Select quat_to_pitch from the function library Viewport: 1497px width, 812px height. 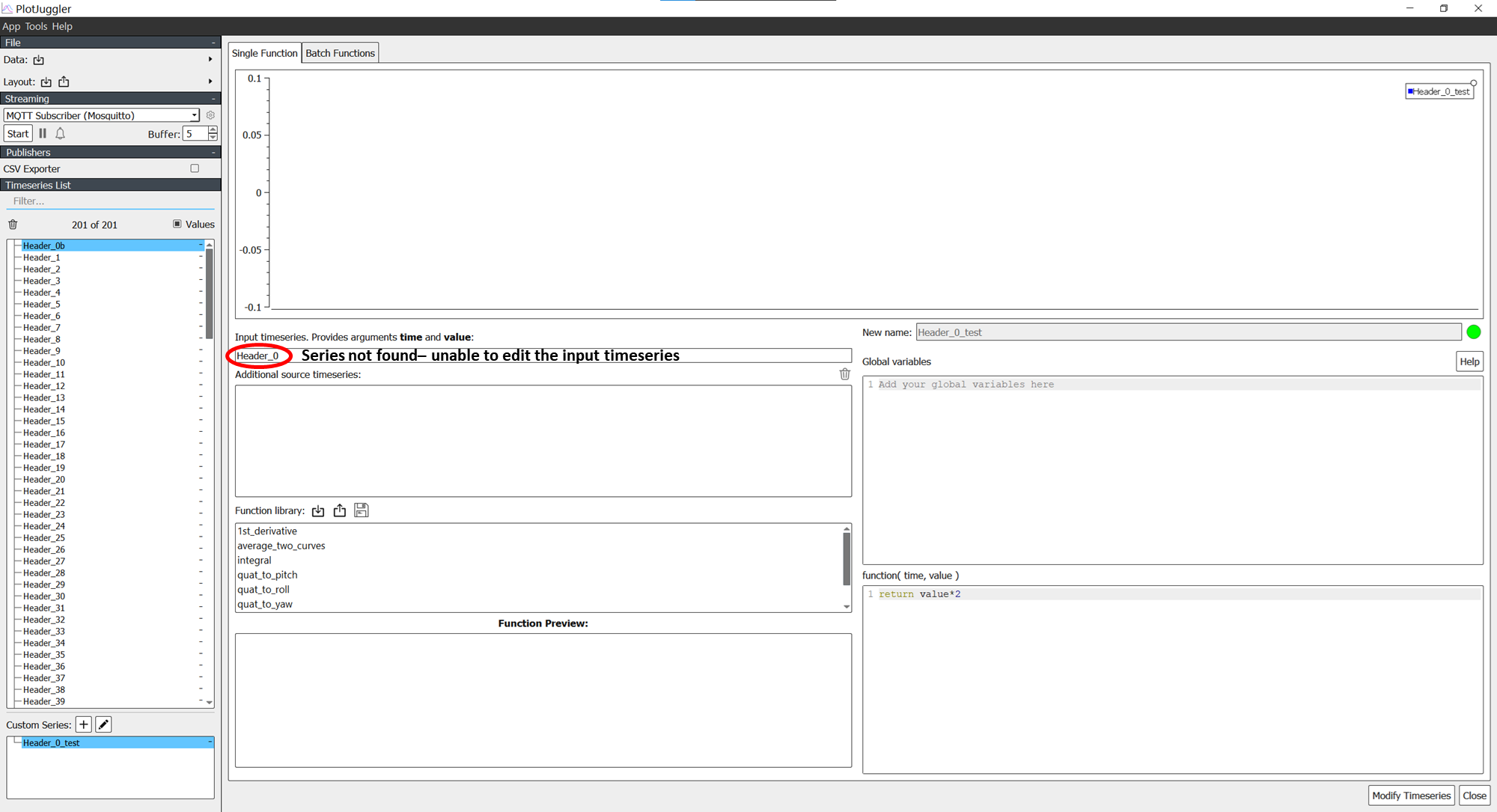tap(267, 575)
